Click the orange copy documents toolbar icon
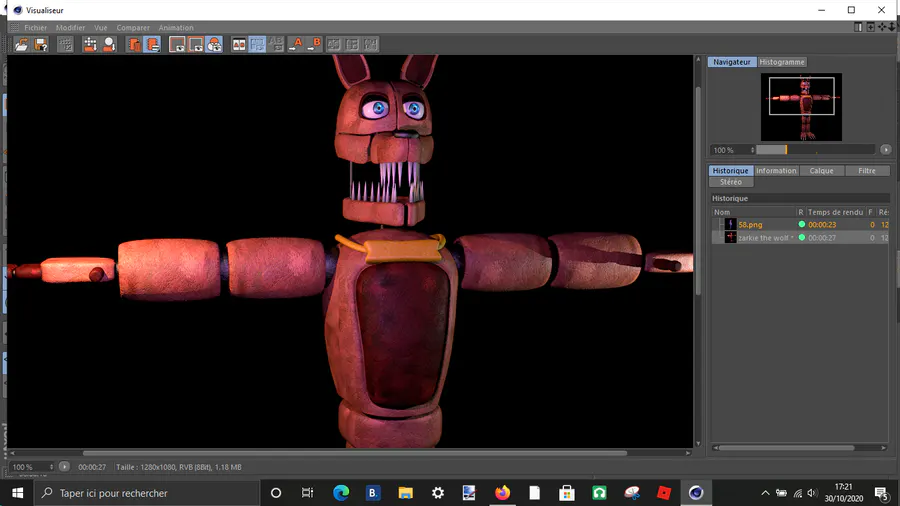Viewport: 900px width, 506px height. 134,45
